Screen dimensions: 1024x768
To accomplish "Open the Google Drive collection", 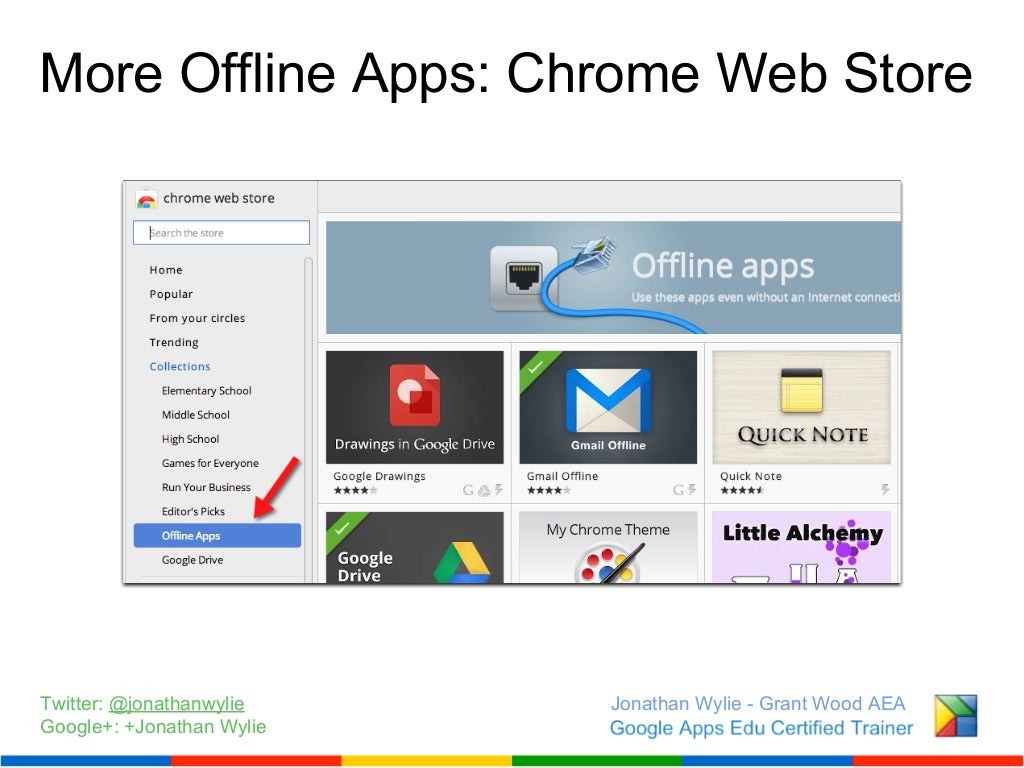I will coord(193,560).
